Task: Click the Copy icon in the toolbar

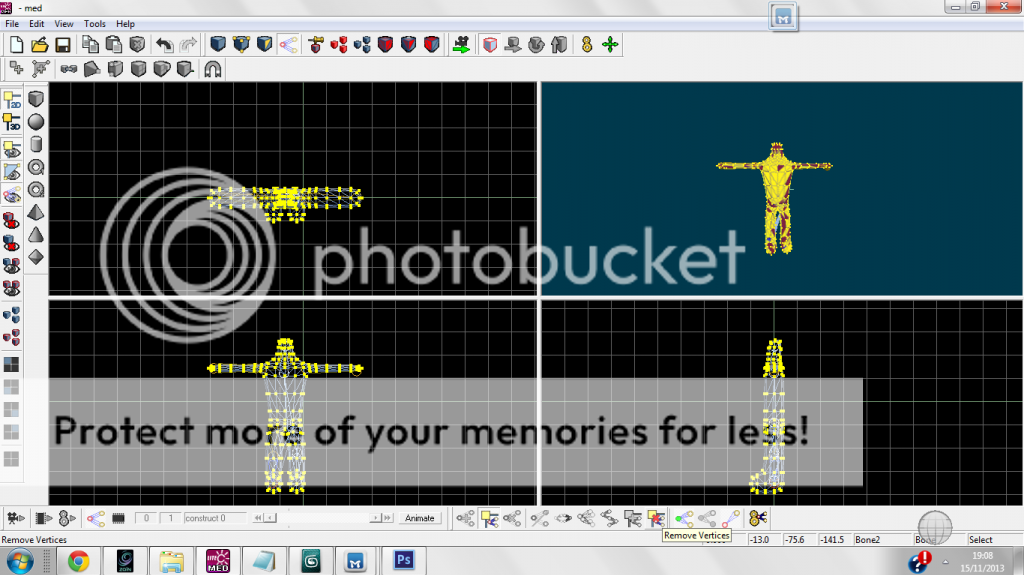Action: pyautogui.click(x=90, y=44)
